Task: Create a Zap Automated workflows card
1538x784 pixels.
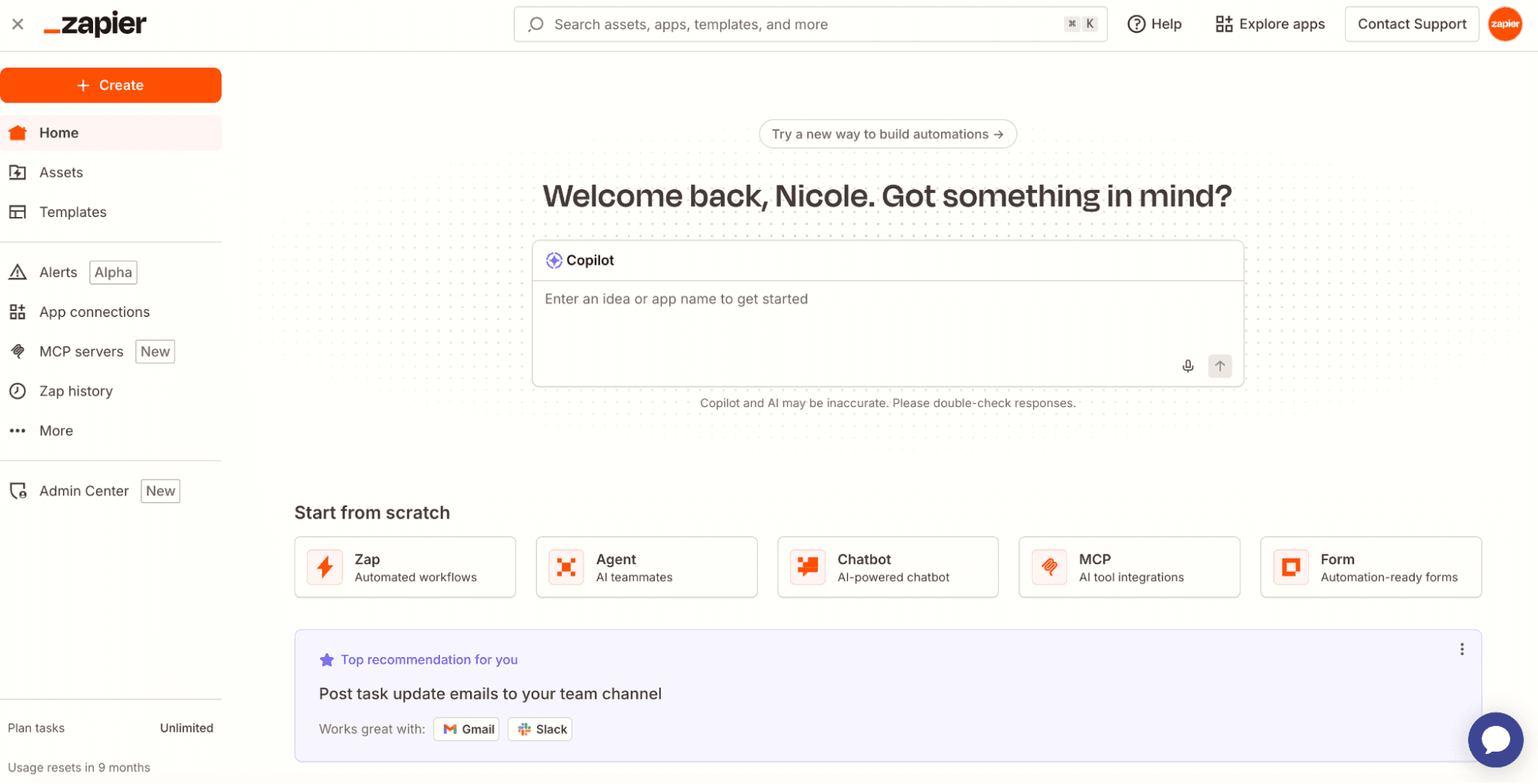Action: pyautogui.click(x=405, y=567)
